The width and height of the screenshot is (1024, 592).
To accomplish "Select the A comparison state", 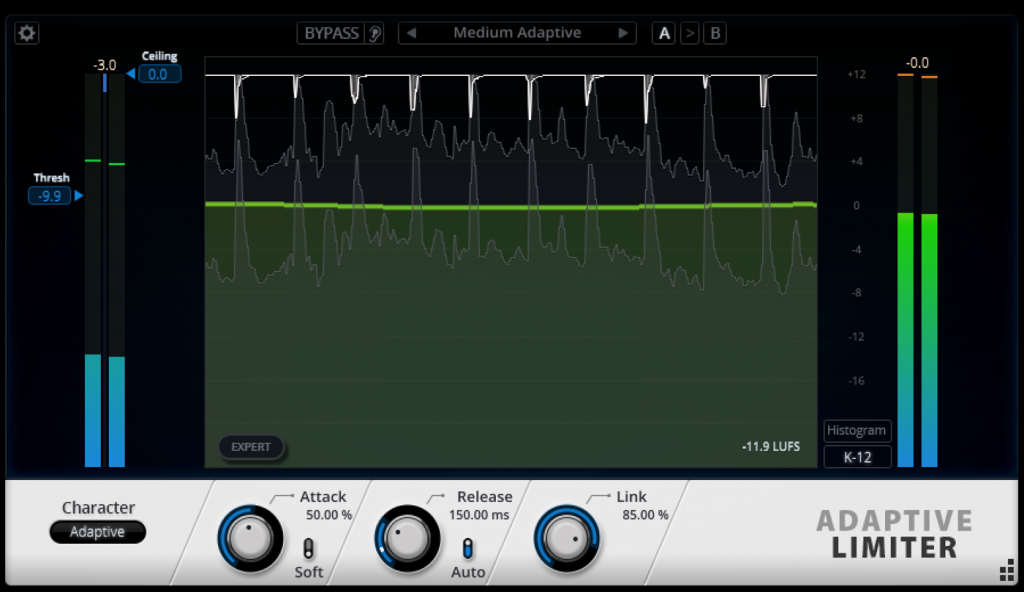I will (664, 33).
